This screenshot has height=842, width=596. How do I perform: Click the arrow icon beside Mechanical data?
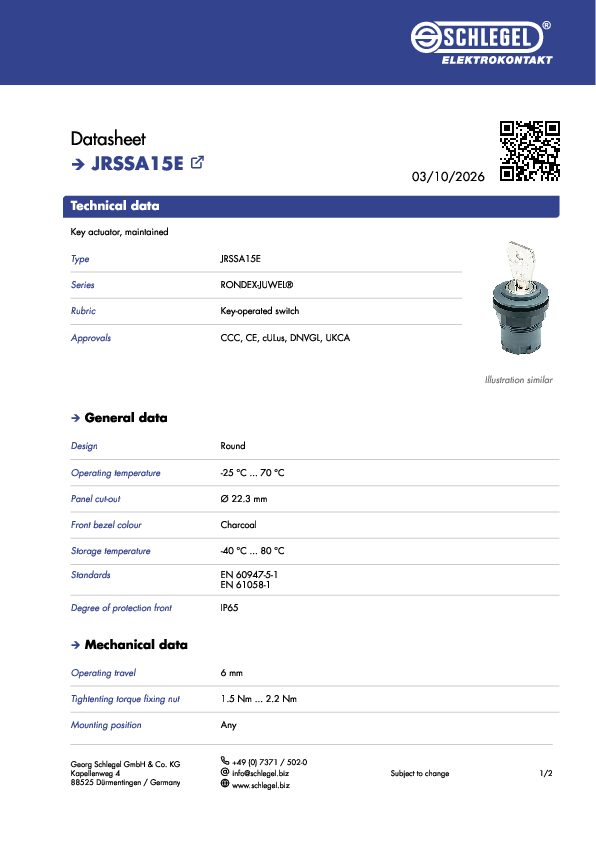coord(76,645)
